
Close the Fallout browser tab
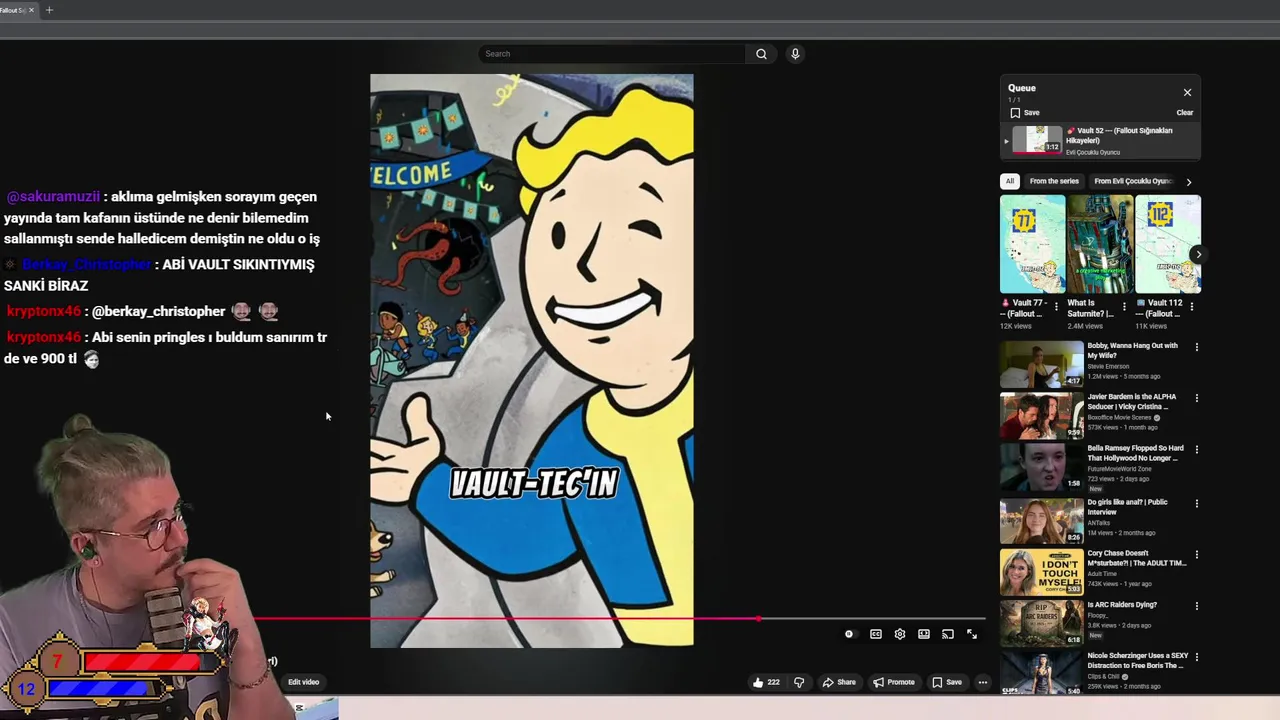tap(31, 10)
